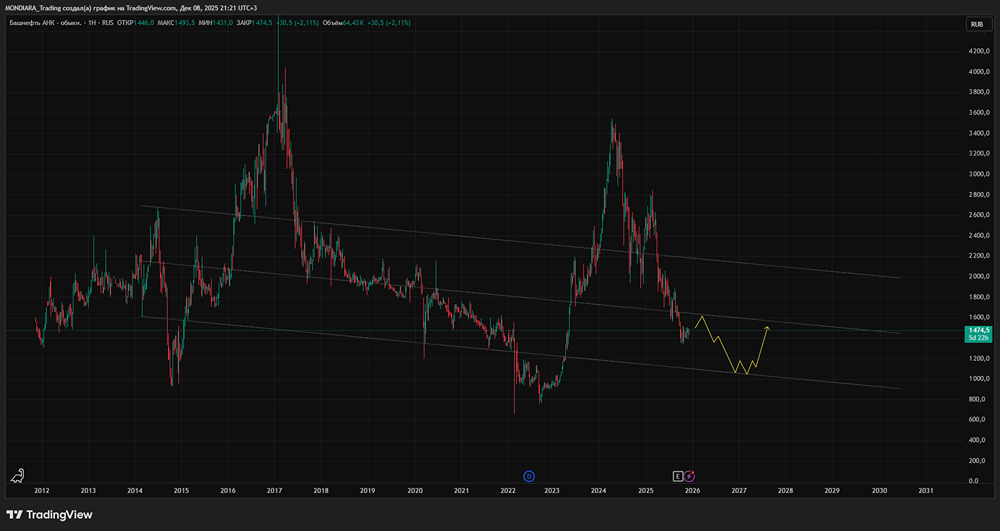Screen dimensions: 1000x531
Task: Click the 2026 label on time axis
Action: tap(692, 491)
